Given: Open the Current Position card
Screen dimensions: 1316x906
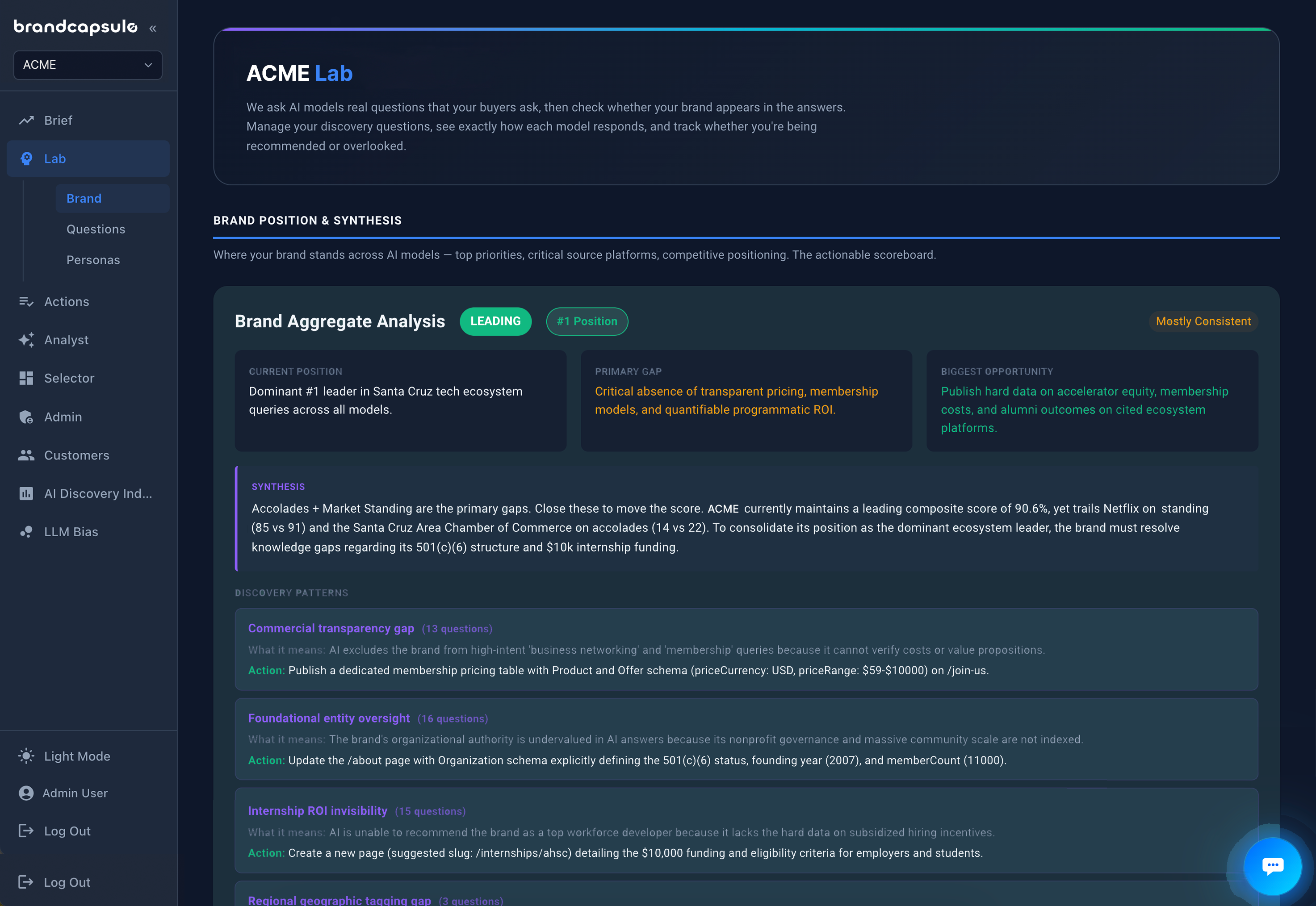Looking at the screenshot, I should pos(400,401).
